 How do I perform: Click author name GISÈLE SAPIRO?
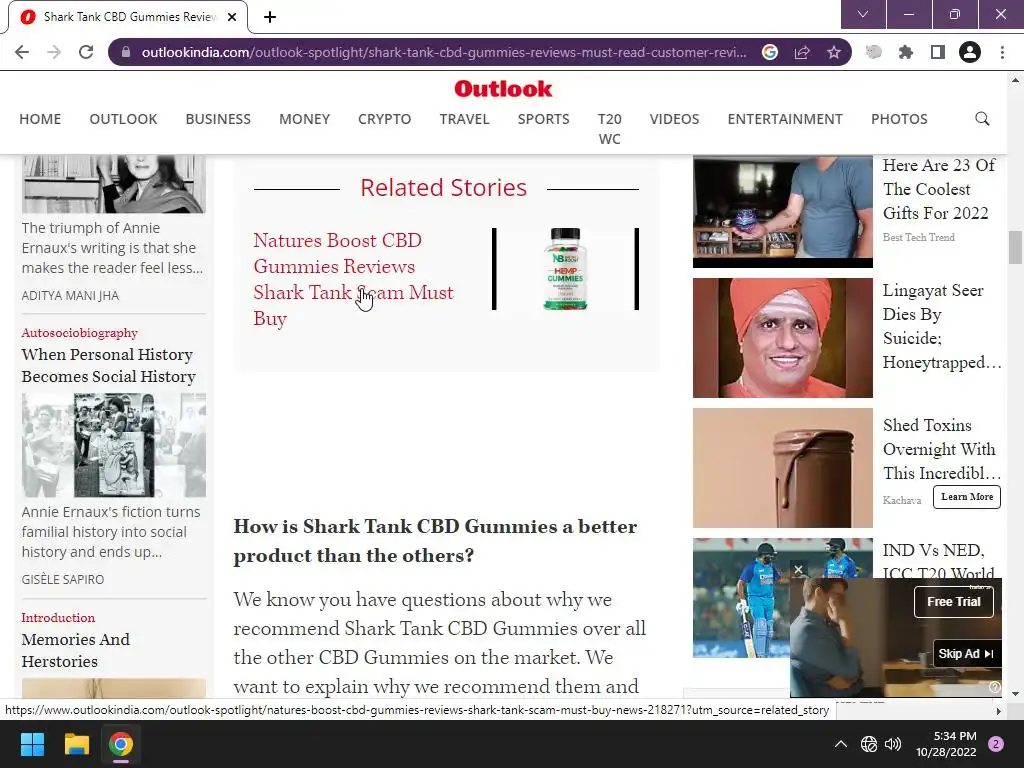[63, 579]
